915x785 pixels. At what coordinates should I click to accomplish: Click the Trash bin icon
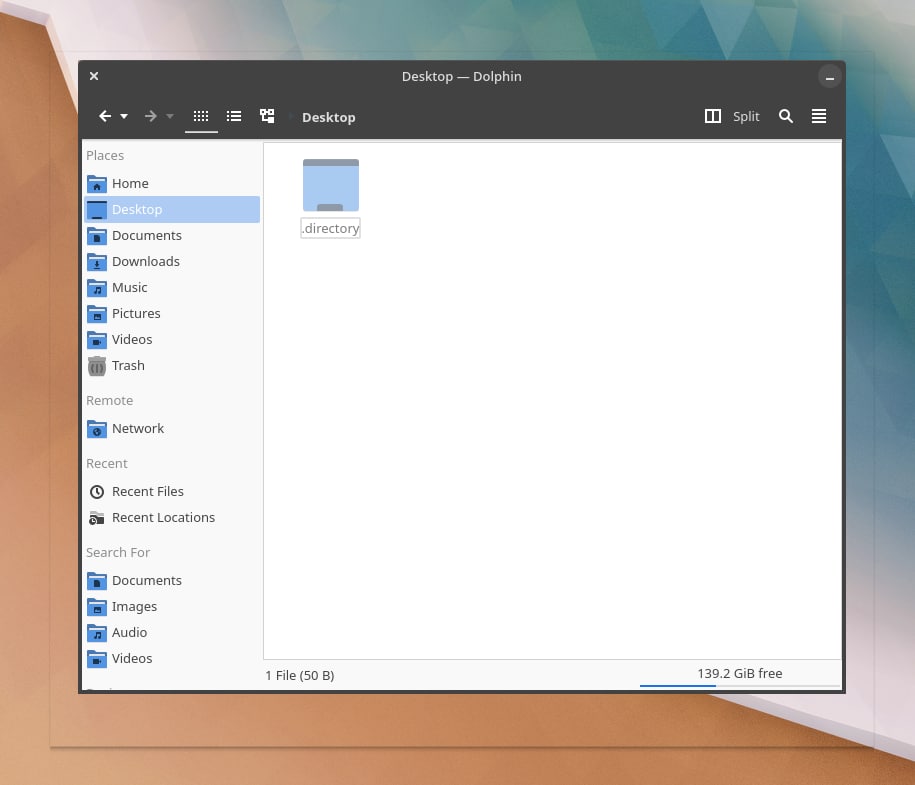pyautogui.click(x=97, y=366)
